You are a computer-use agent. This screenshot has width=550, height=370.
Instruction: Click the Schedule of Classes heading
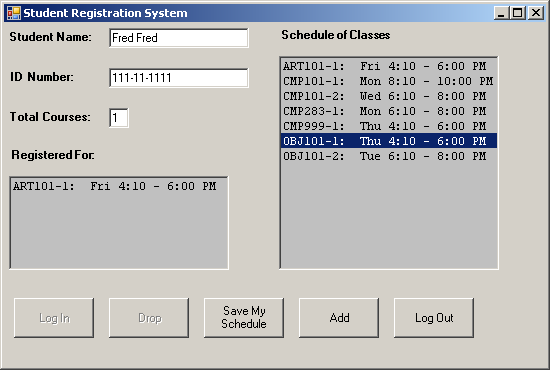pos(336,35)
